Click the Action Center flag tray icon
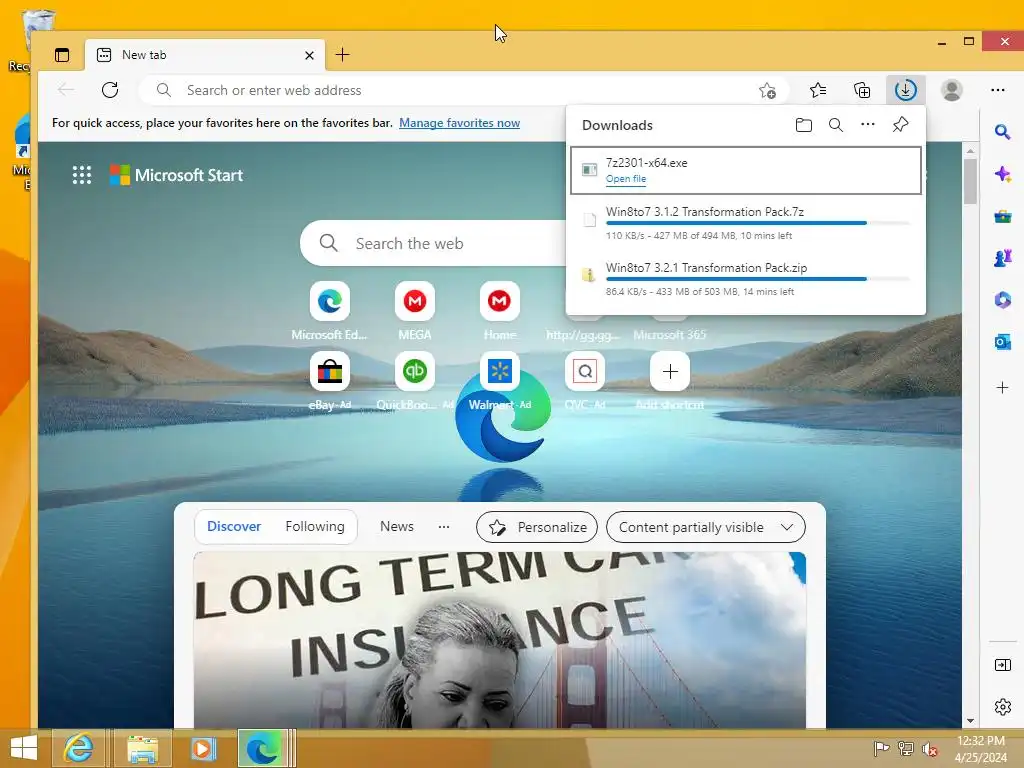Screen dimensions: 1024x768 coord(882,748)
